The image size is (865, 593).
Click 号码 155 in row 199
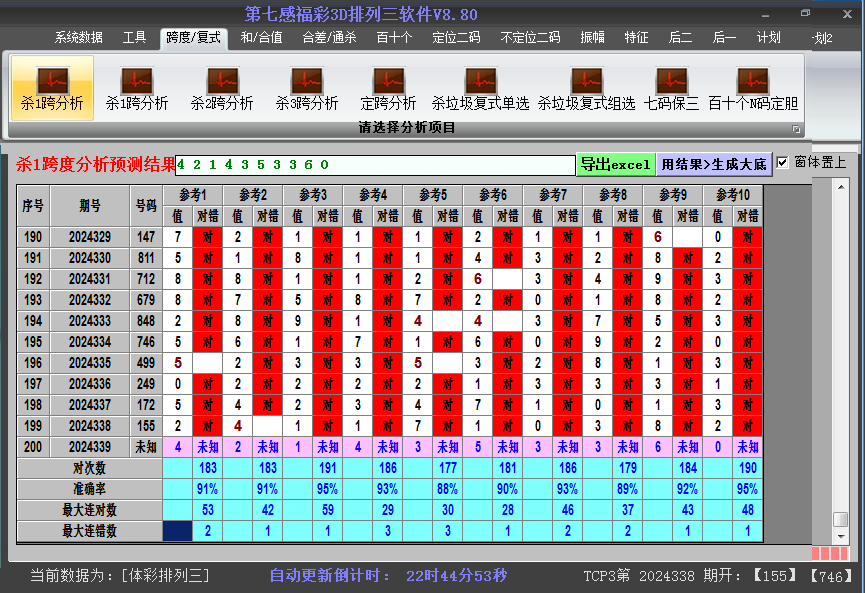tap(146, 426)
